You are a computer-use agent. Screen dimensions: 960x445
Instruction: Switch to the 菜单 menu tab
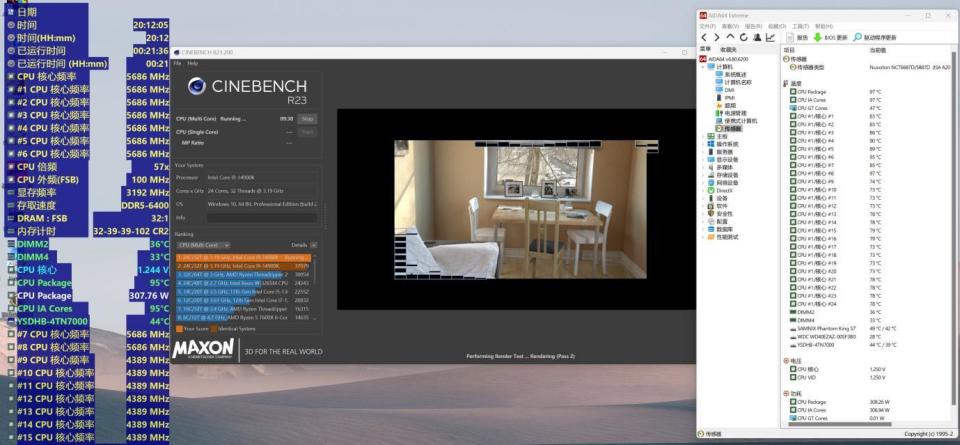coord(706,49)
